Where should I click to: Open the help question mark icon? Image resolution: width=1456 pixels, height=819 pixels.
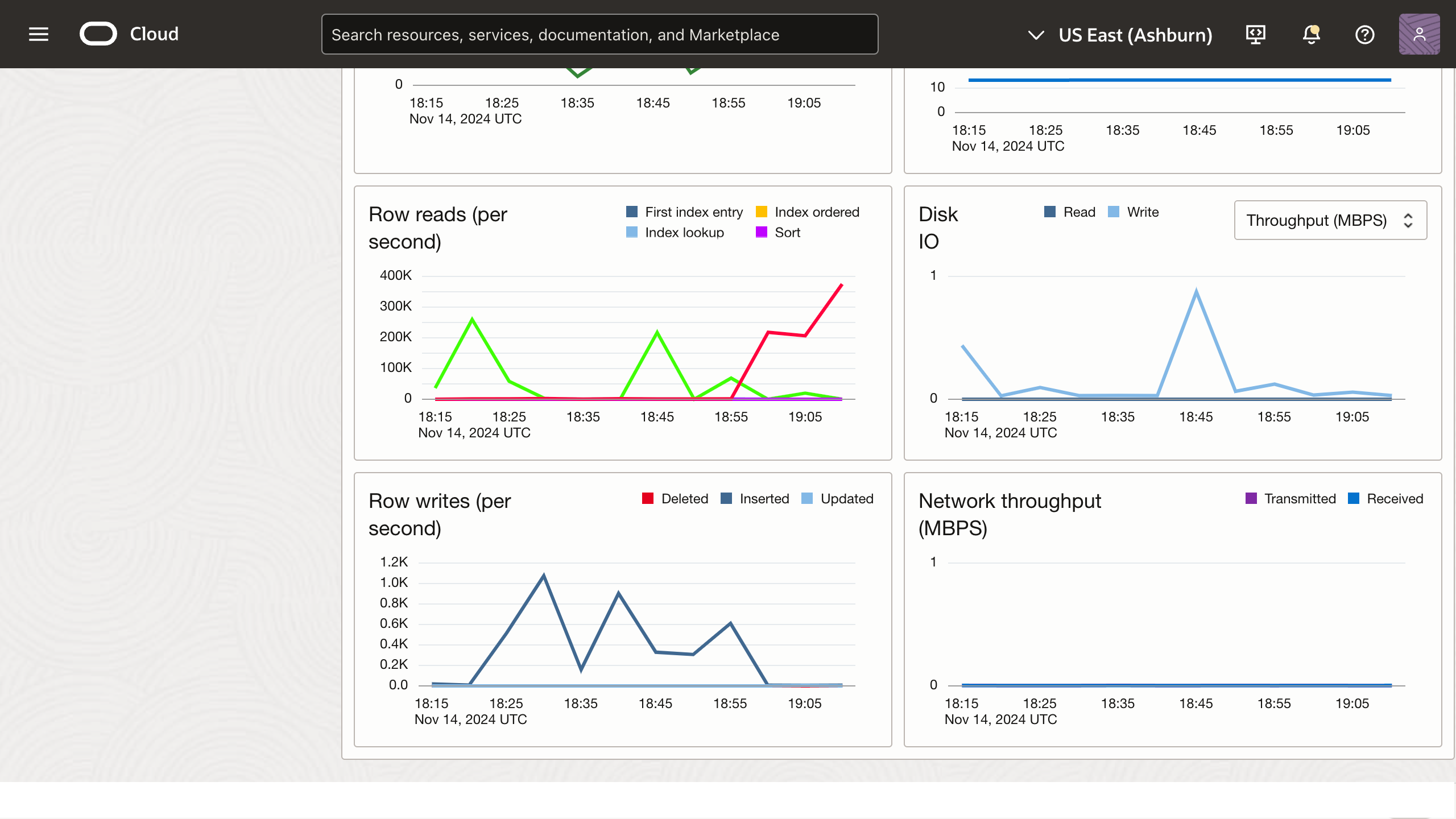click(1364, 35)
